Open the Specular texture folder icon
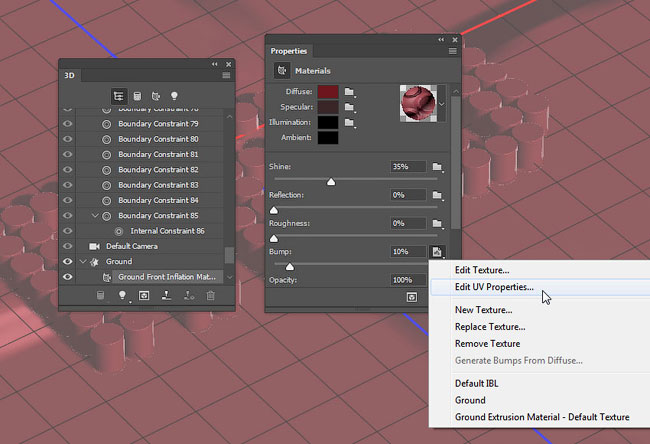 [x=349, y=107]
